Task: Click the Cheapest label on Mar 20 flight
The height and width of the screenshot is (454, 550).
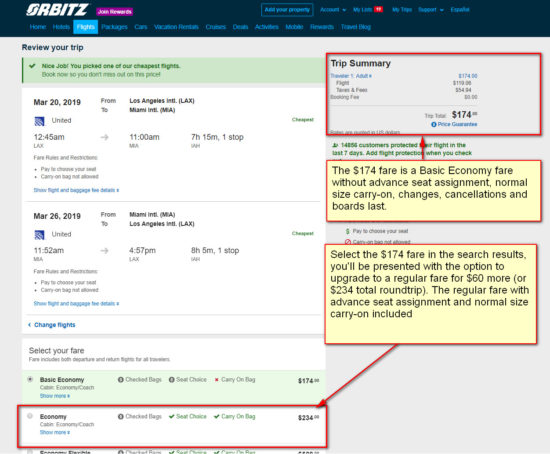Action: click(303, 120)
